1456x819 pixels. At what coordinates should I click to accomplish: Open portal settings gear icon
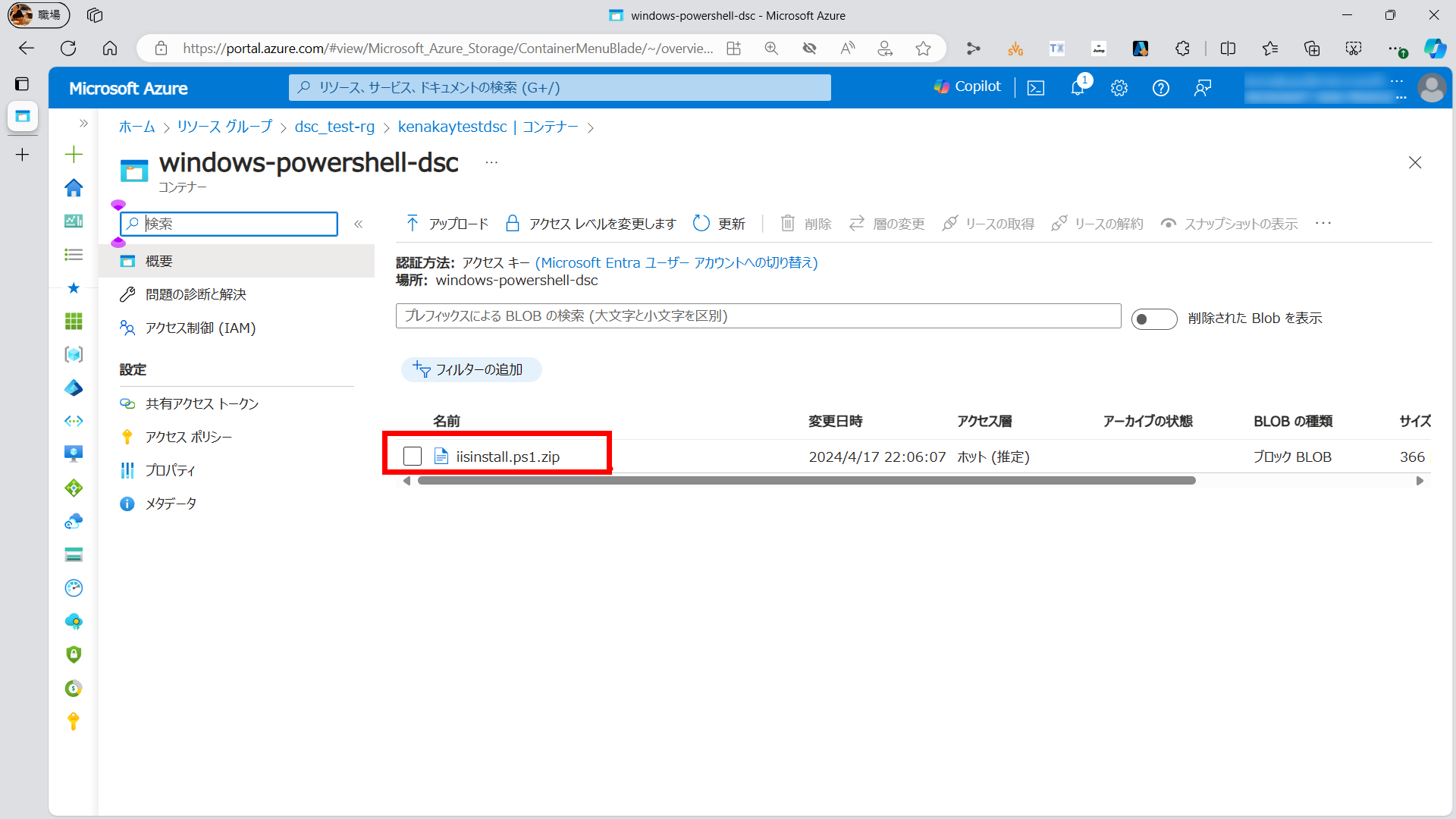pos(1119,88)
